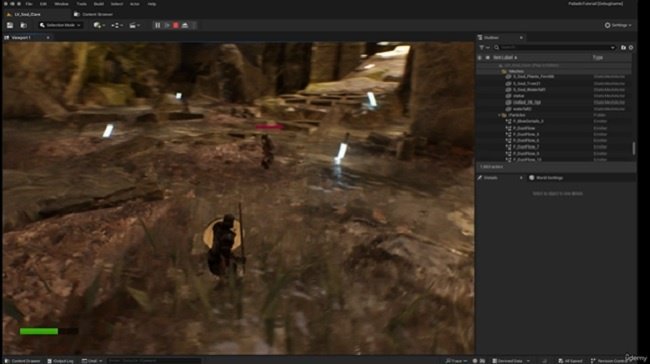Select the Unified_TR_Opt mesh row
650x364 pixels.
[555, 102]
